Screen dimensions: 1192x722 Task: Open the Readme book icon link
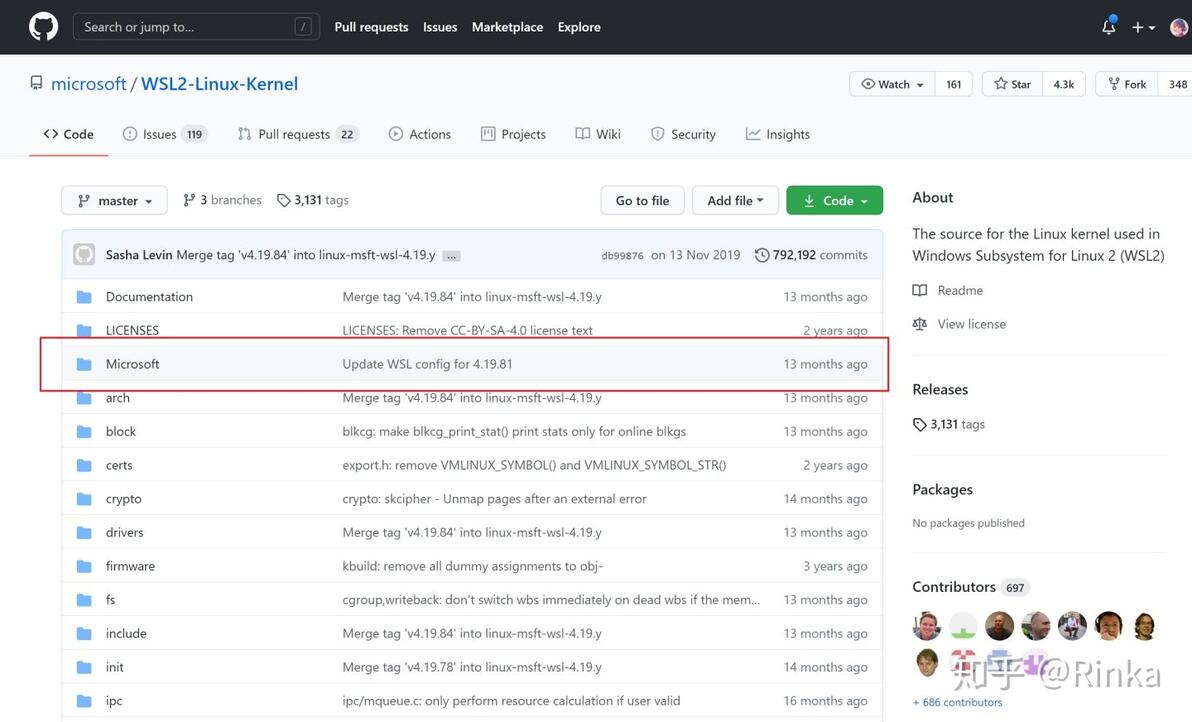[x=920, y=290]
